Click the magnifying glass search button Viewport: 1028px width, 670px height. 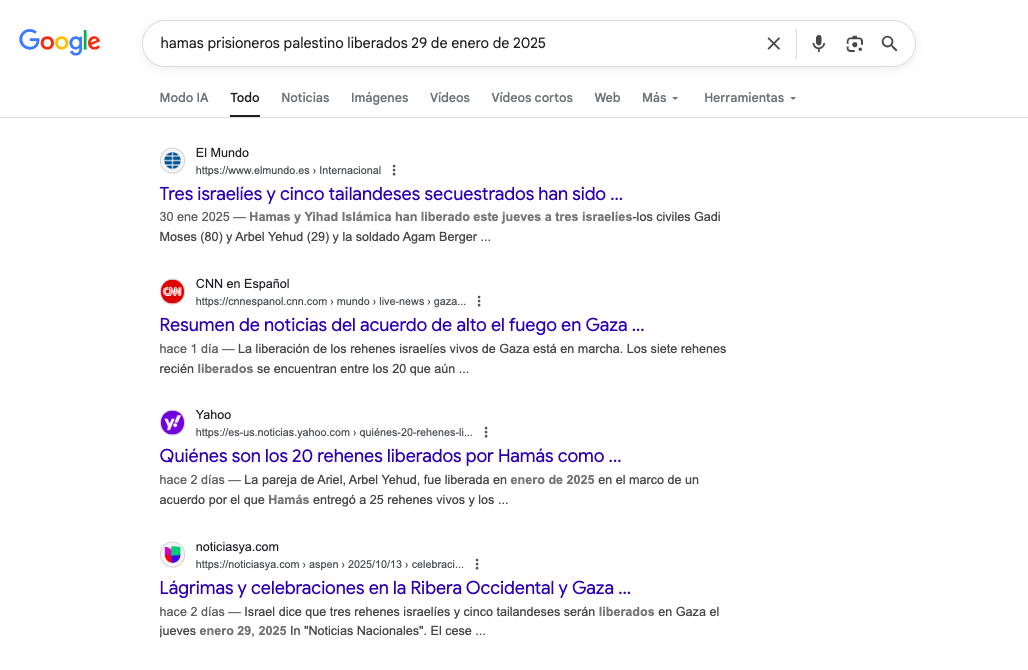point(889,44)
